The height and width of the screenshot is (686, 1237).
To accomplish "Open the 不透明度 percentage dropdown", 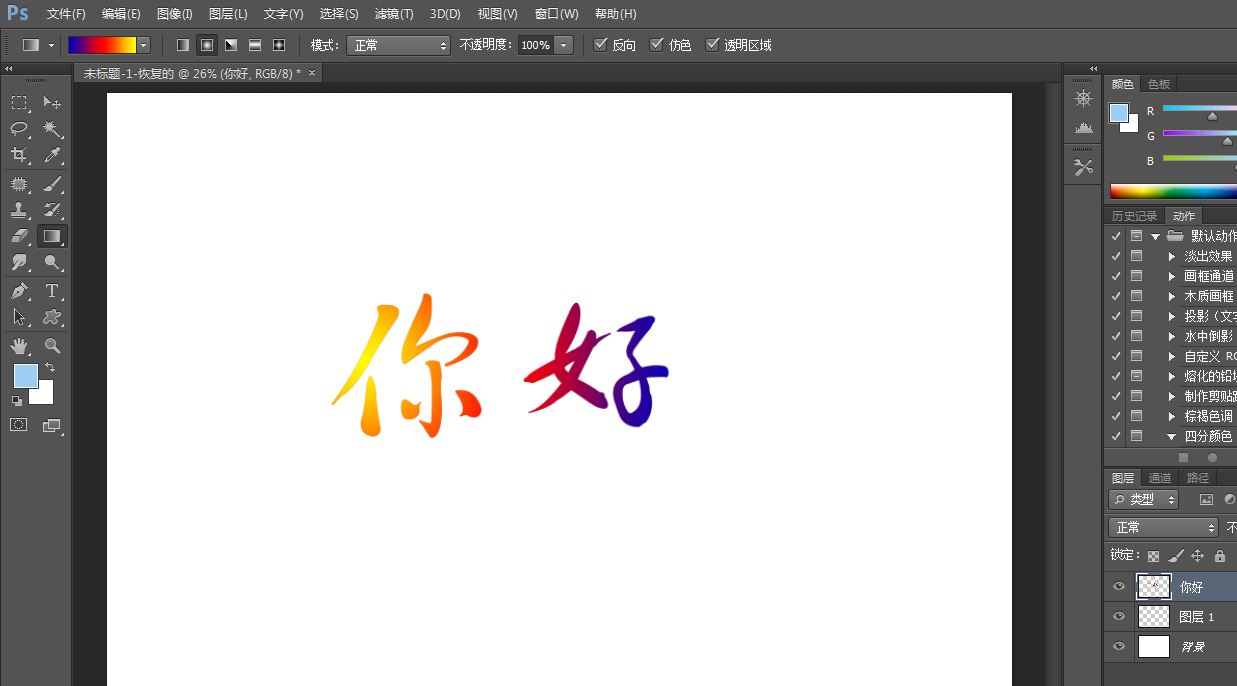I will (x=563, y=44).
